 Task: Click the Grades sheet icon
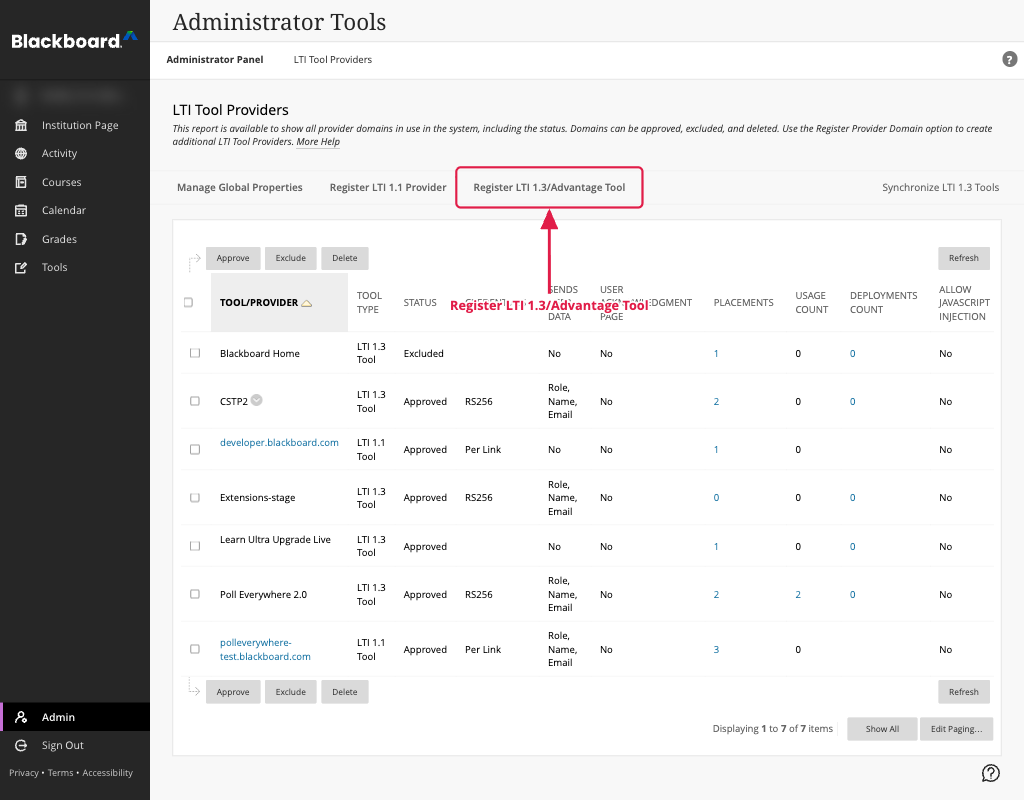coord(21,239)
